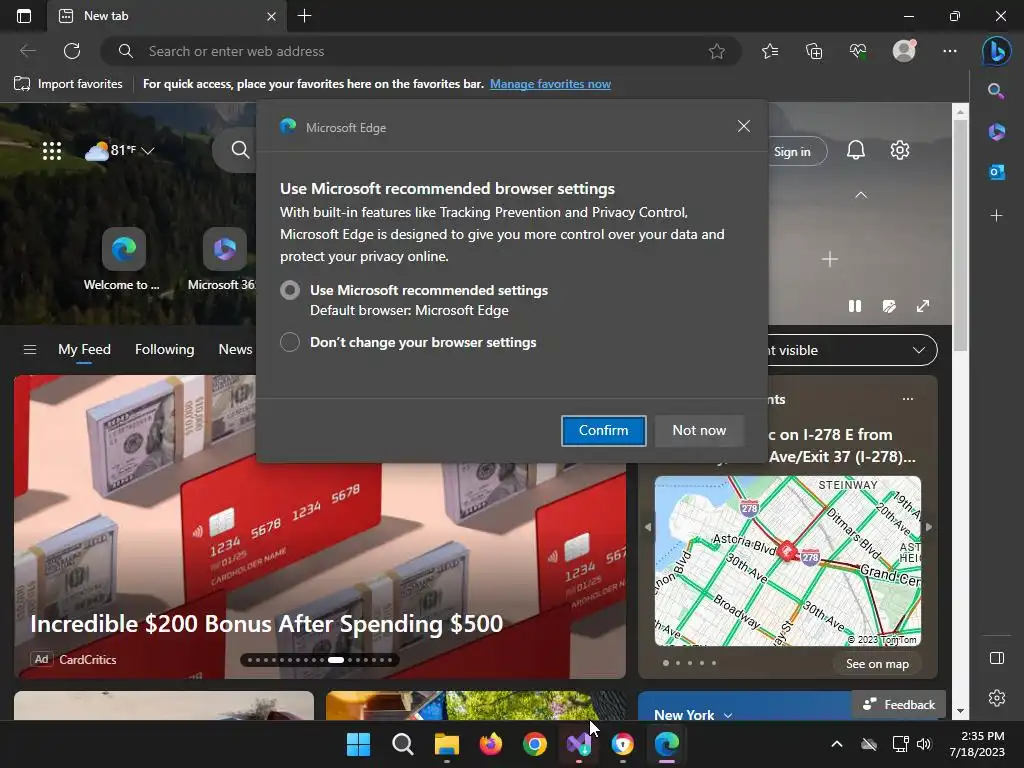Show next traffic map slide arrow

(929, 526)
